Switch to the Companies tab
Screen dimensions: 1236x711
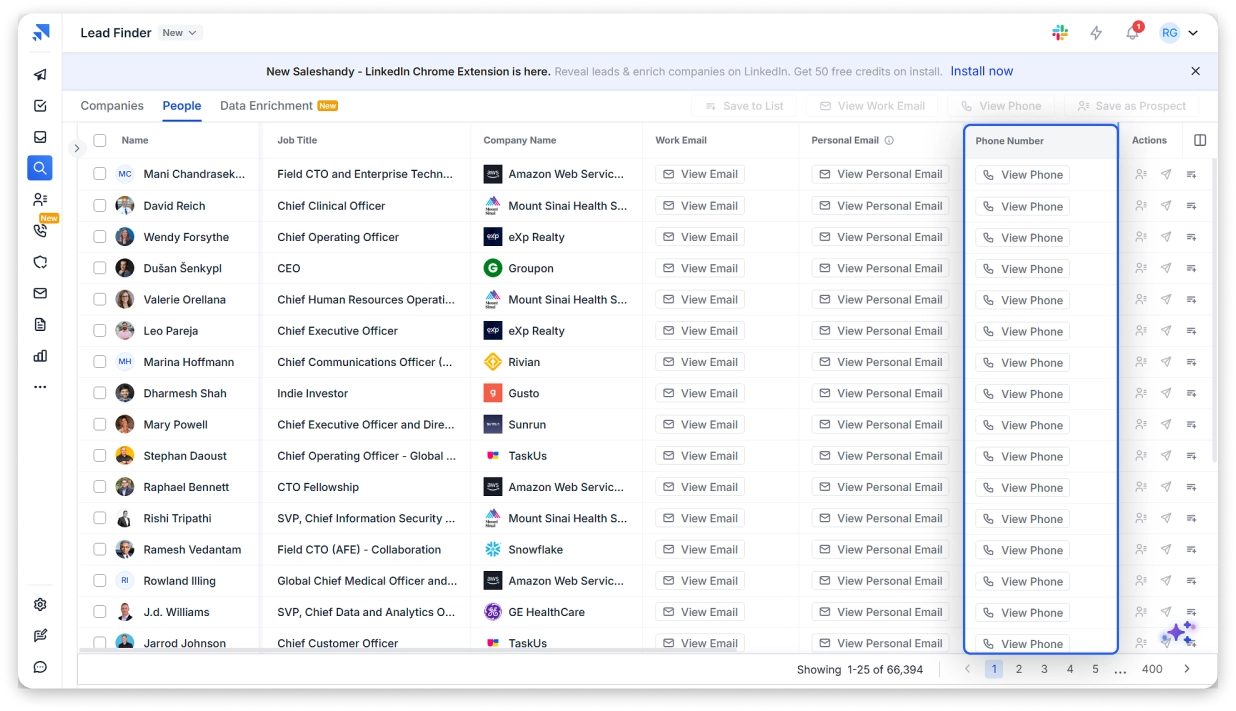(112, 105)
